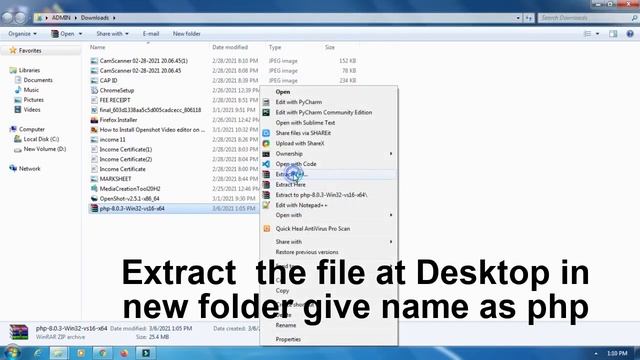Select the Income Certificate(2) file
640x360 pixels.
pyautogui.click(x=126, y=159)
